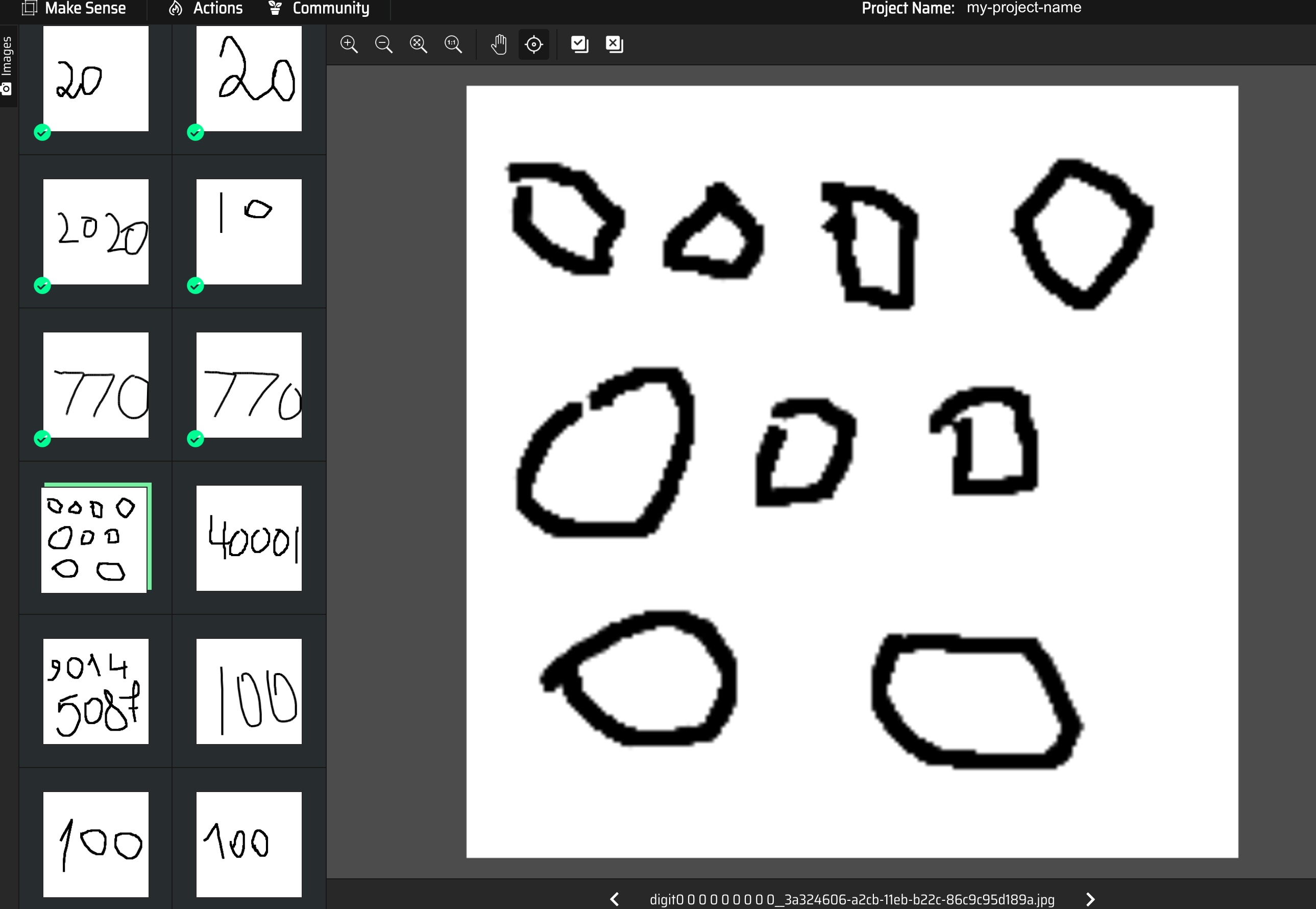Screen dimensions: 1316x909
Task: Reset zoom to 1:1 max zoom icon
Action: [453, 44]
